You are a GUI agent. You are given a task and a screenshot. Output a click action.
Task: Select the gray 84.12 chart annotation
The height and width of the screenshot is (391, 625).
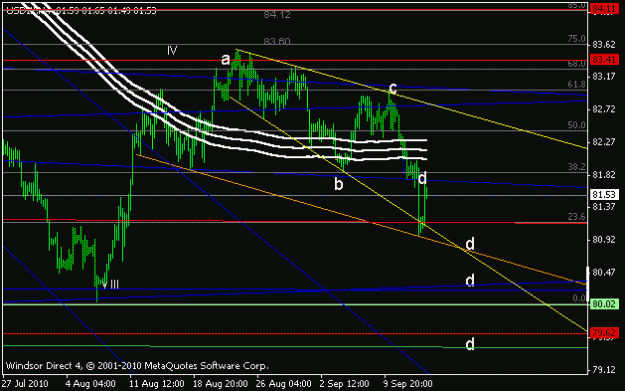pyautogui.click(x=277, y=15)
